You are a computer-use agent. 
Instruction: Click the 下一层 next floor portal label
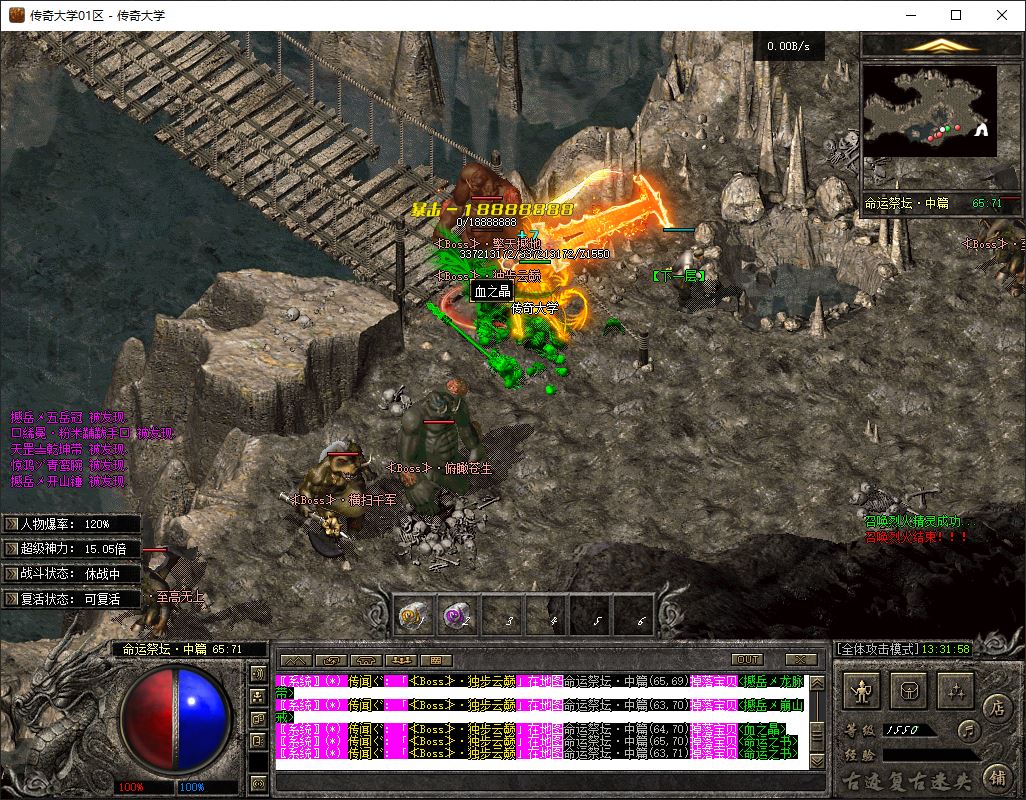coord(679,276)
